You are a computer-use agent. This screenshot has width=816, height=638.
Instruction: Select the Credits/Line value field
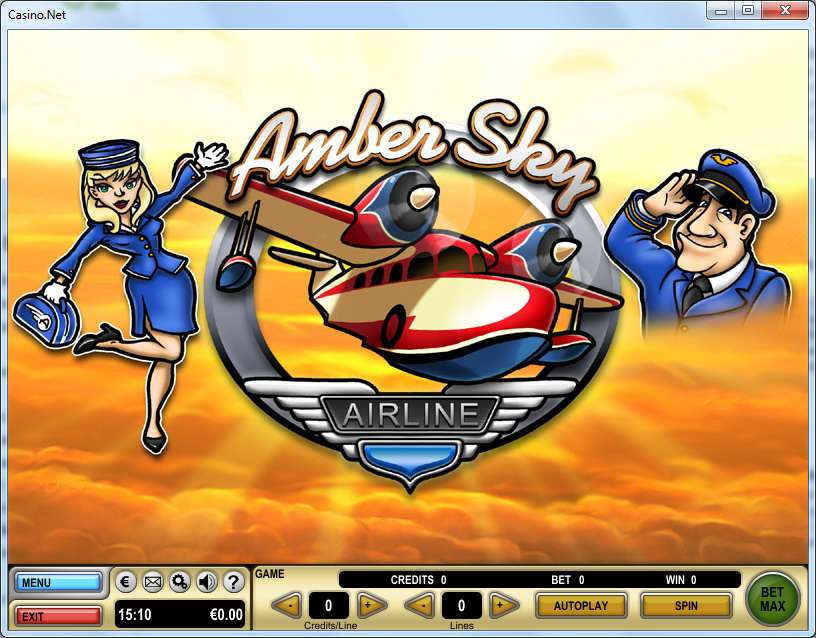click(328, 605)
